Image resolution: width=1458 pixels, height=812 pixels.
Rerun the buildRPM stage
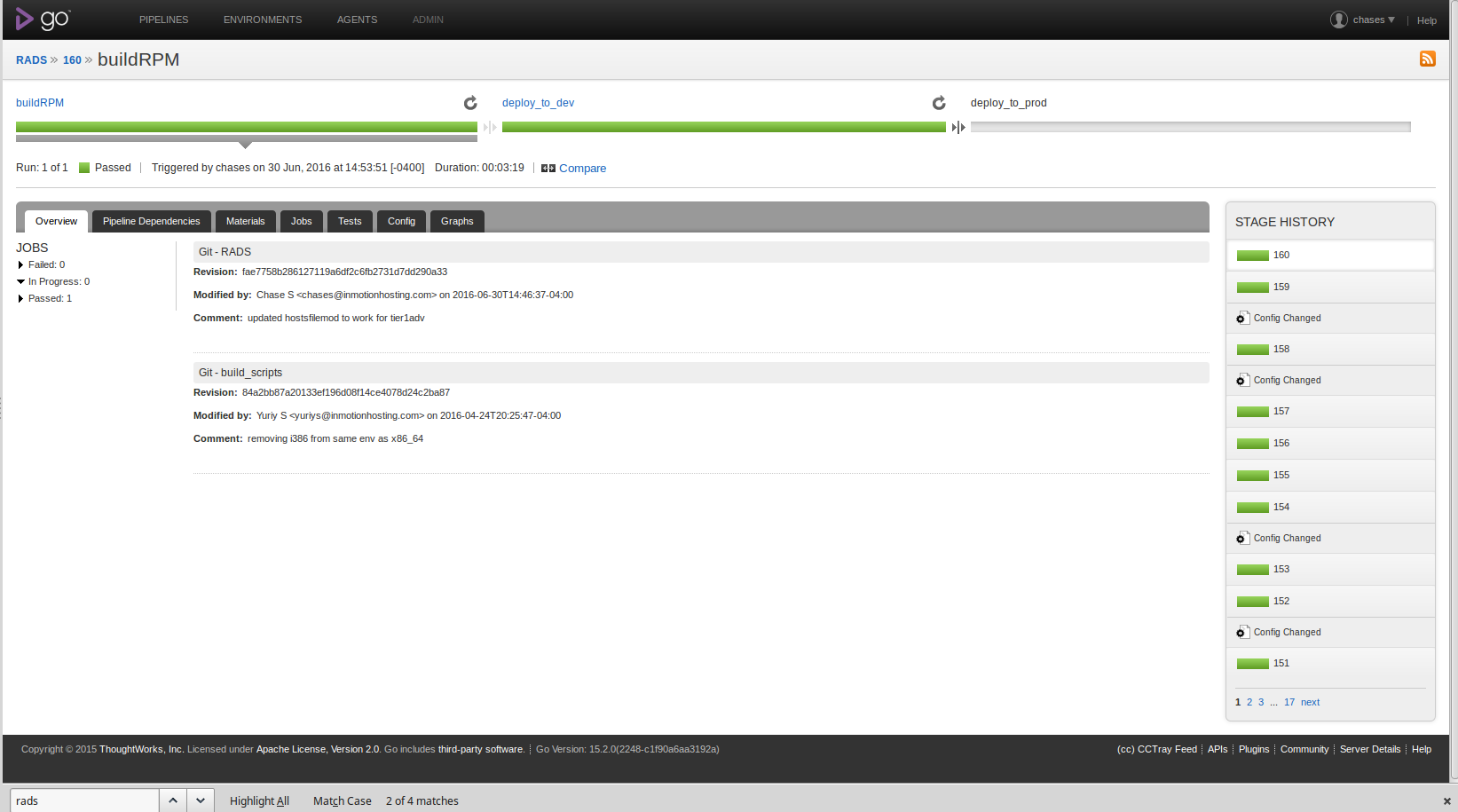(470, 103)
